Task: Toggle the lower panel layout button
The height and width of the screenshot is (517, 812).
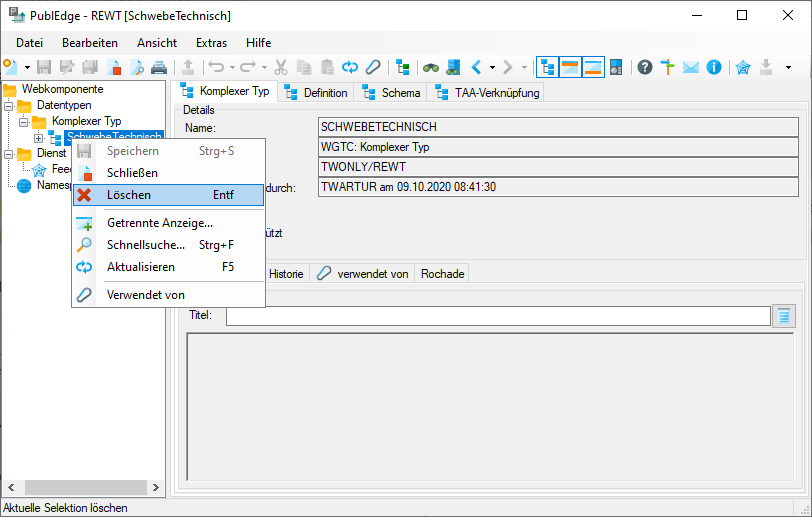Action: tap(593, 67)
